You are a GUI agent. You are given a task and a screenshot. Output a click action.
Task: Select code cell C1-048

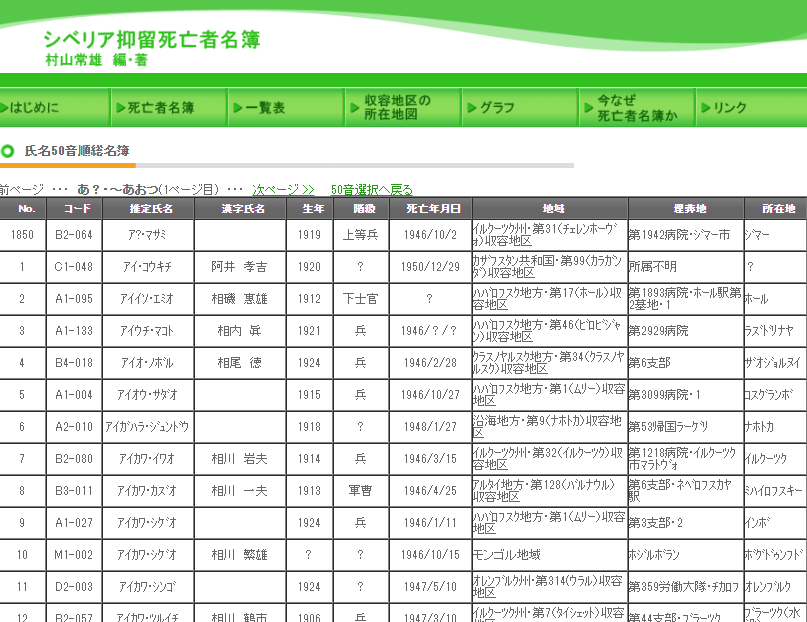click(x=74, y=267)
